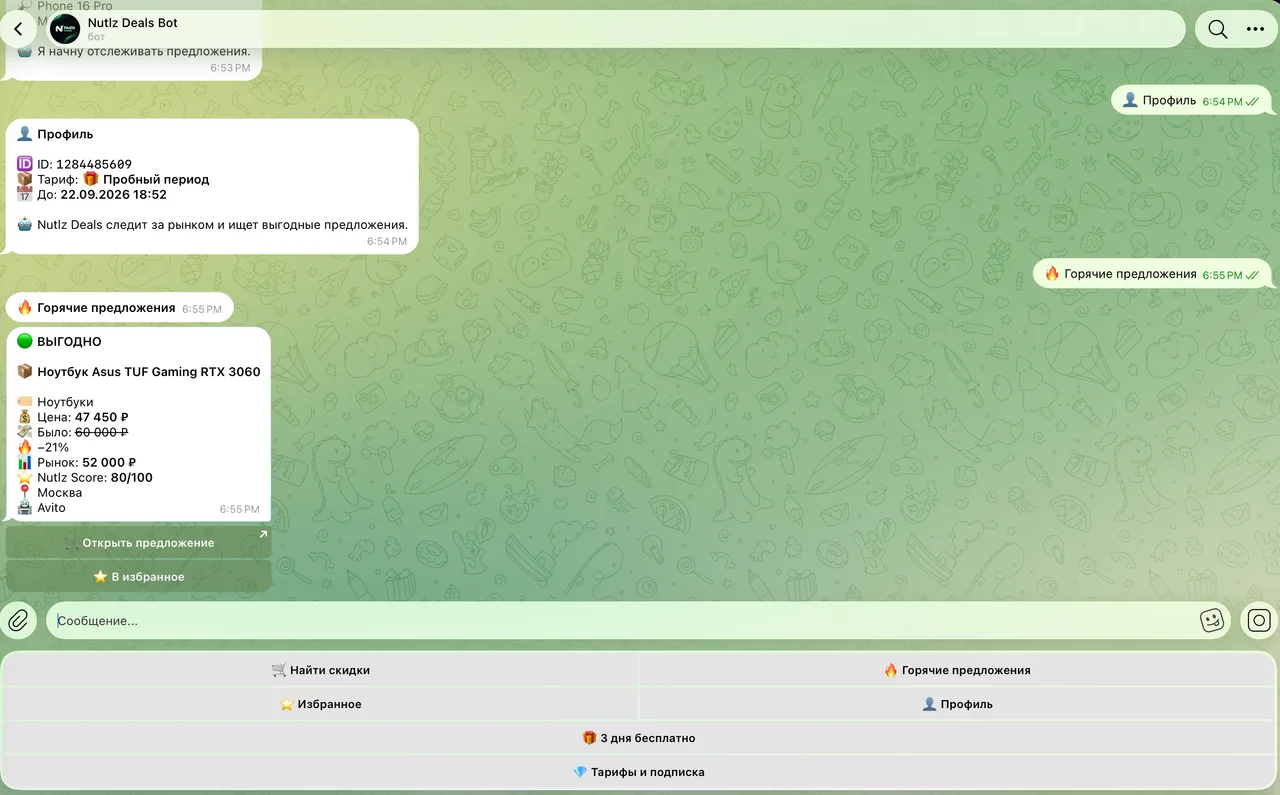Viewport: 1280px width, 795px height.
Task: Click the Открыть предложение inline button
Action: (138, 543)
